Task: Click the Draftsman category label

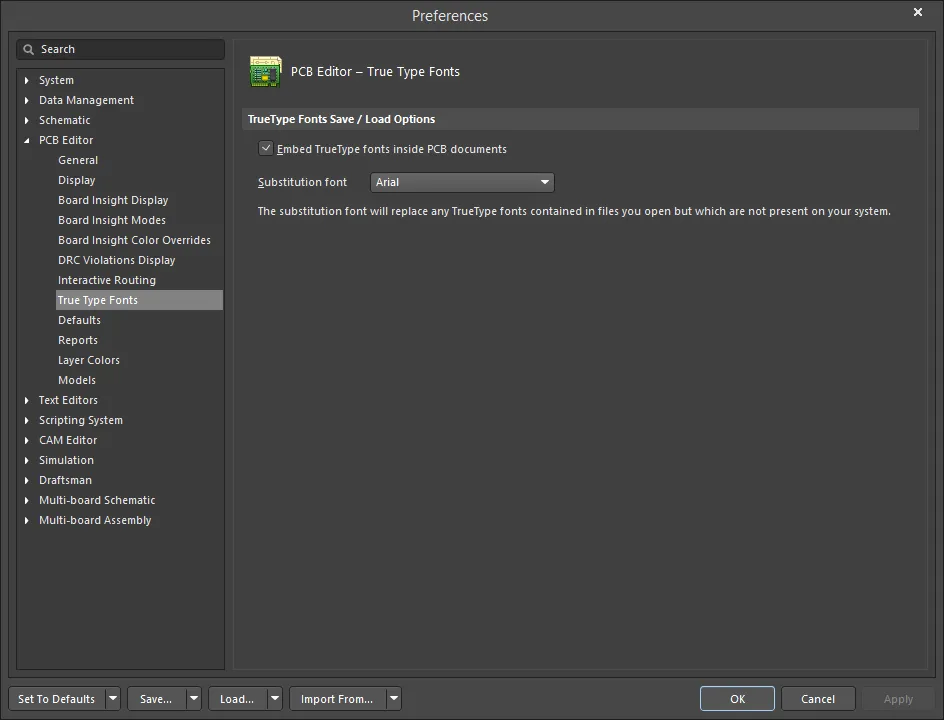Action: (66, 480)
